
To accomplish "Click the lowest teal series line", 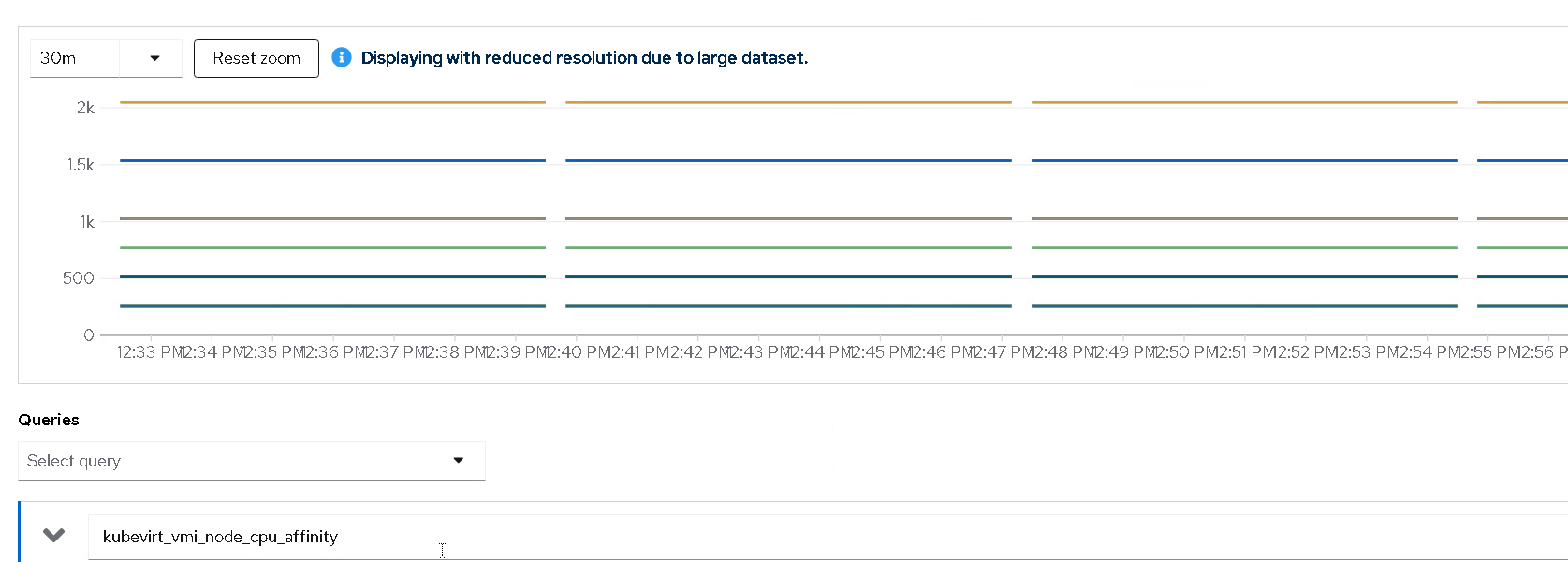I will coord(332,306).
